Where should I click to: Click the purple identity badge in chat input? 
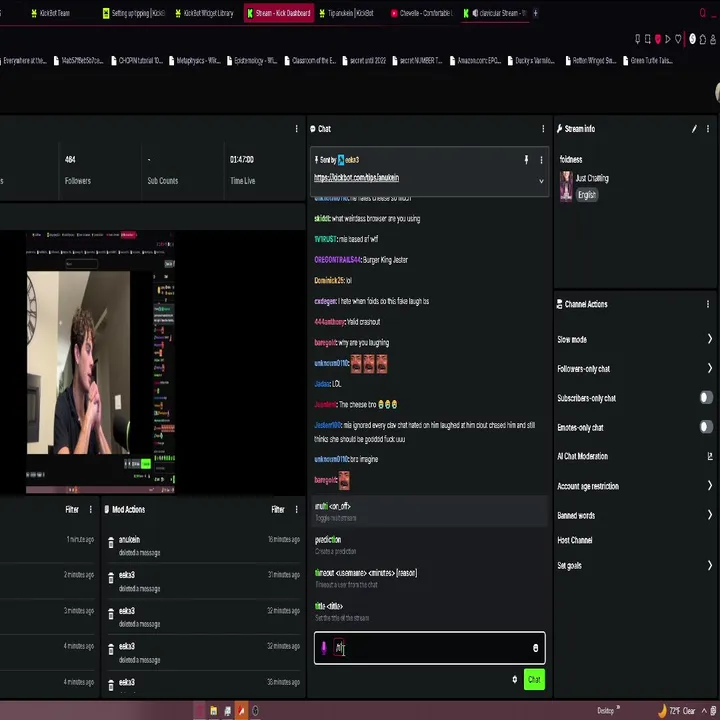pos(324,648)
